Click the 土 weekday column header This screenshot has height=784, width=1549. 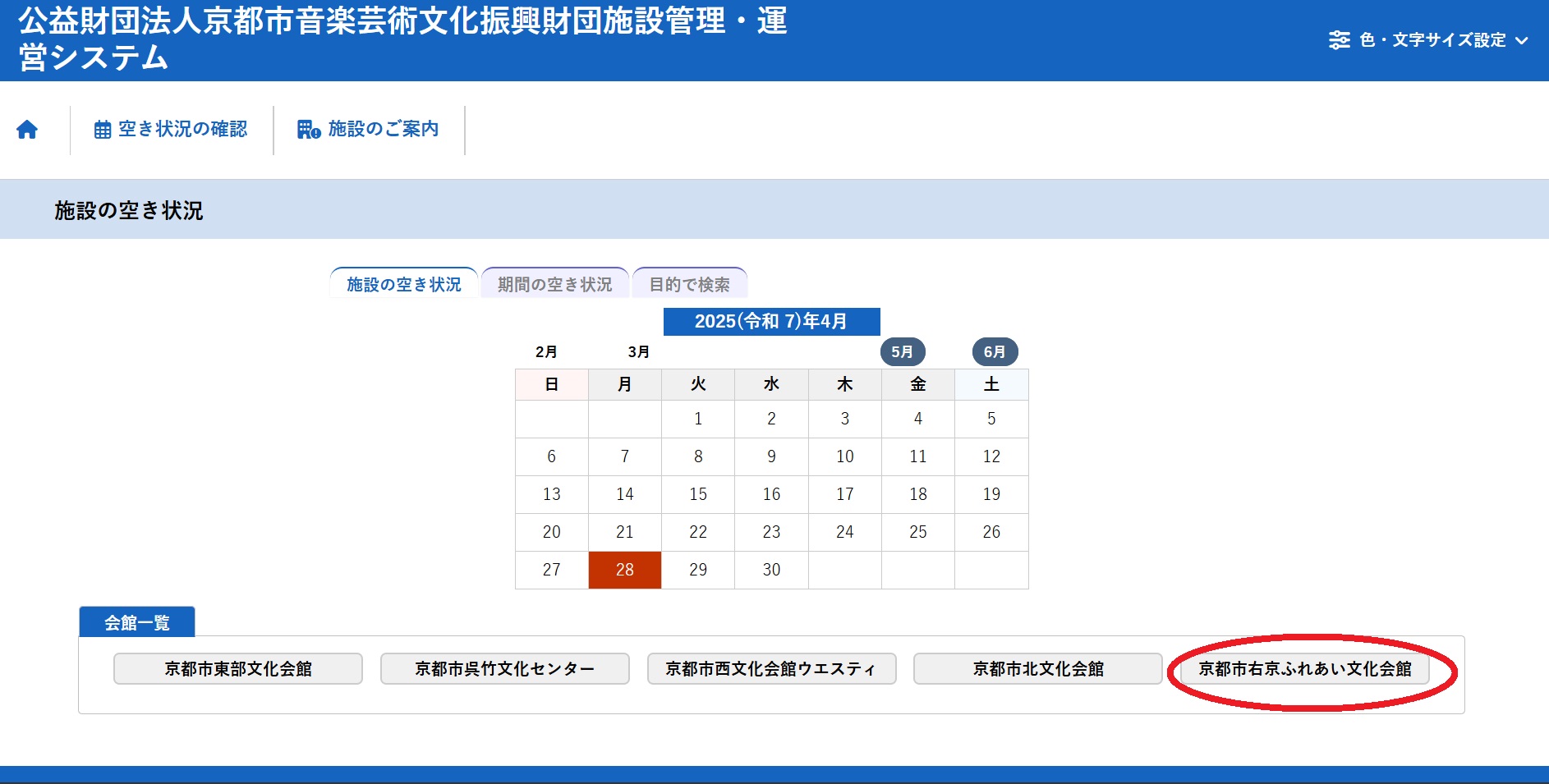pyautogui.click(x=991, y=384)
